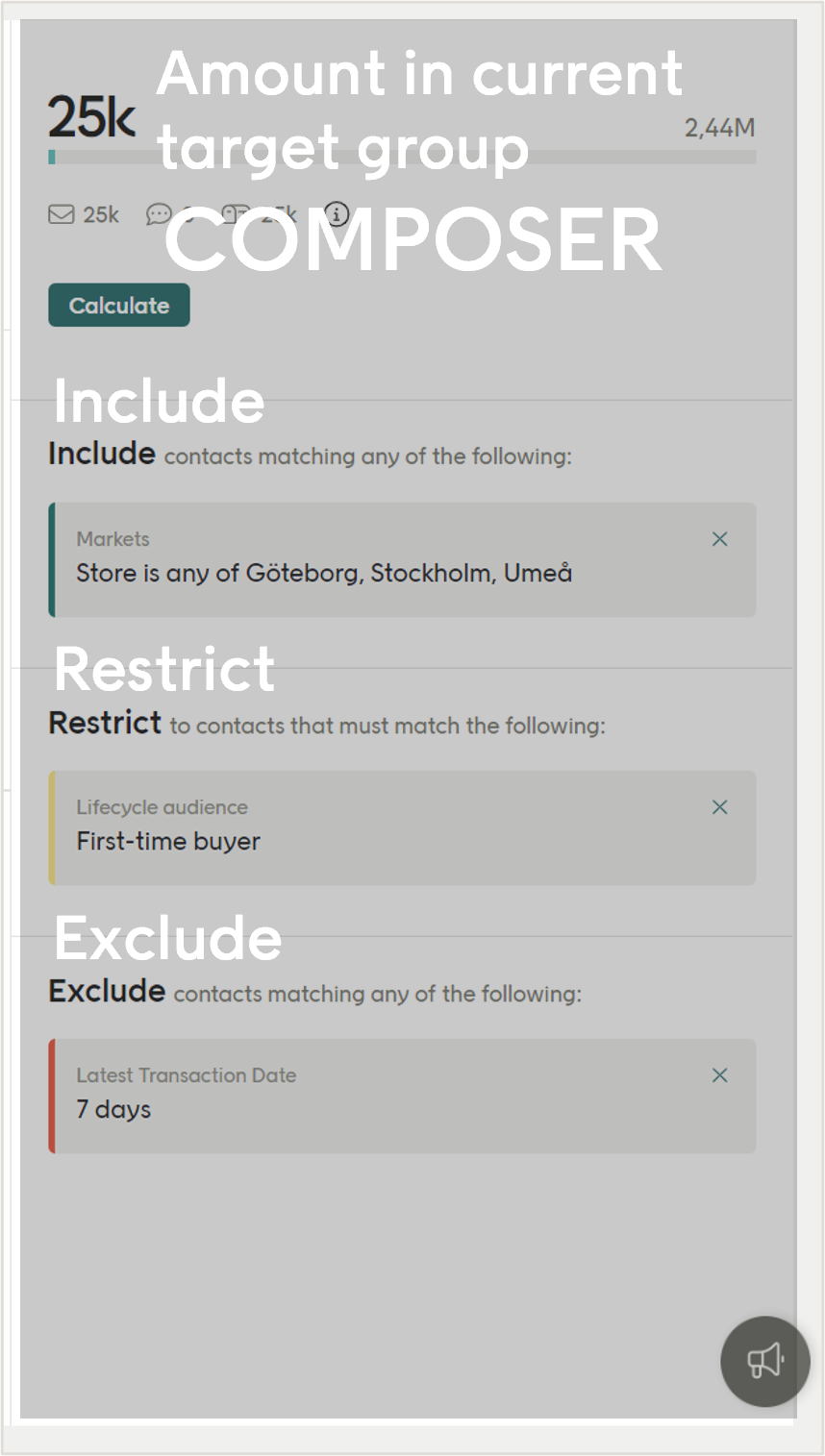Dismiss the Lifecycle audience First-time buyer filter
825x1456 pixels.
[720, 807]
